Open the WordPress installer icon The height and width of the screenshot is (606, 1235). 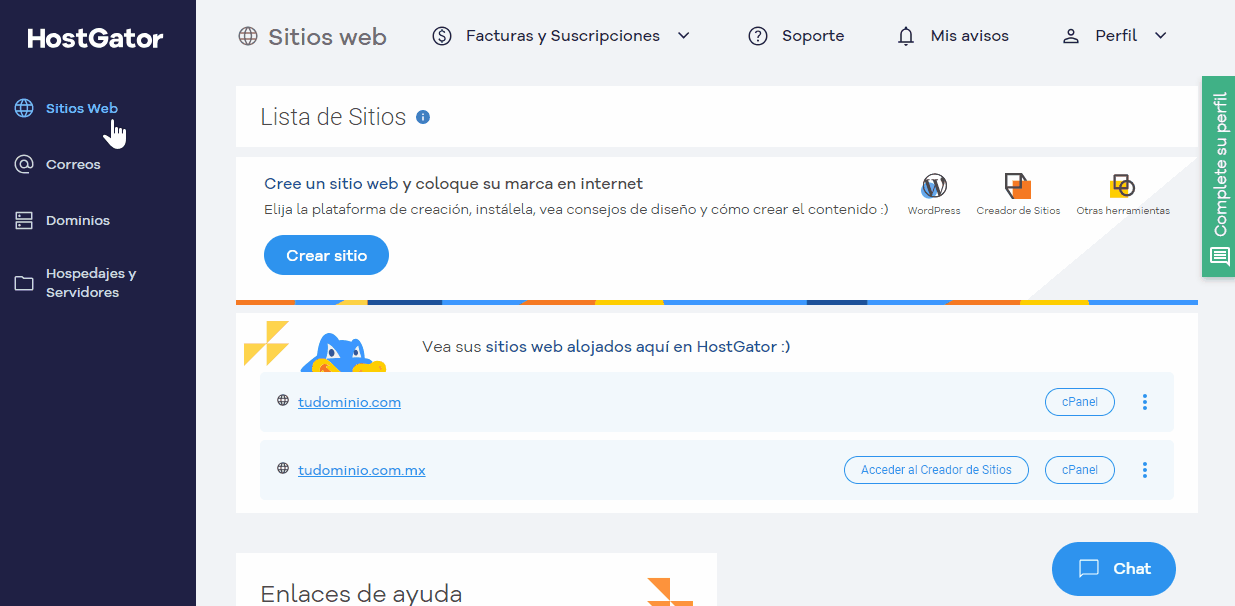933,186
